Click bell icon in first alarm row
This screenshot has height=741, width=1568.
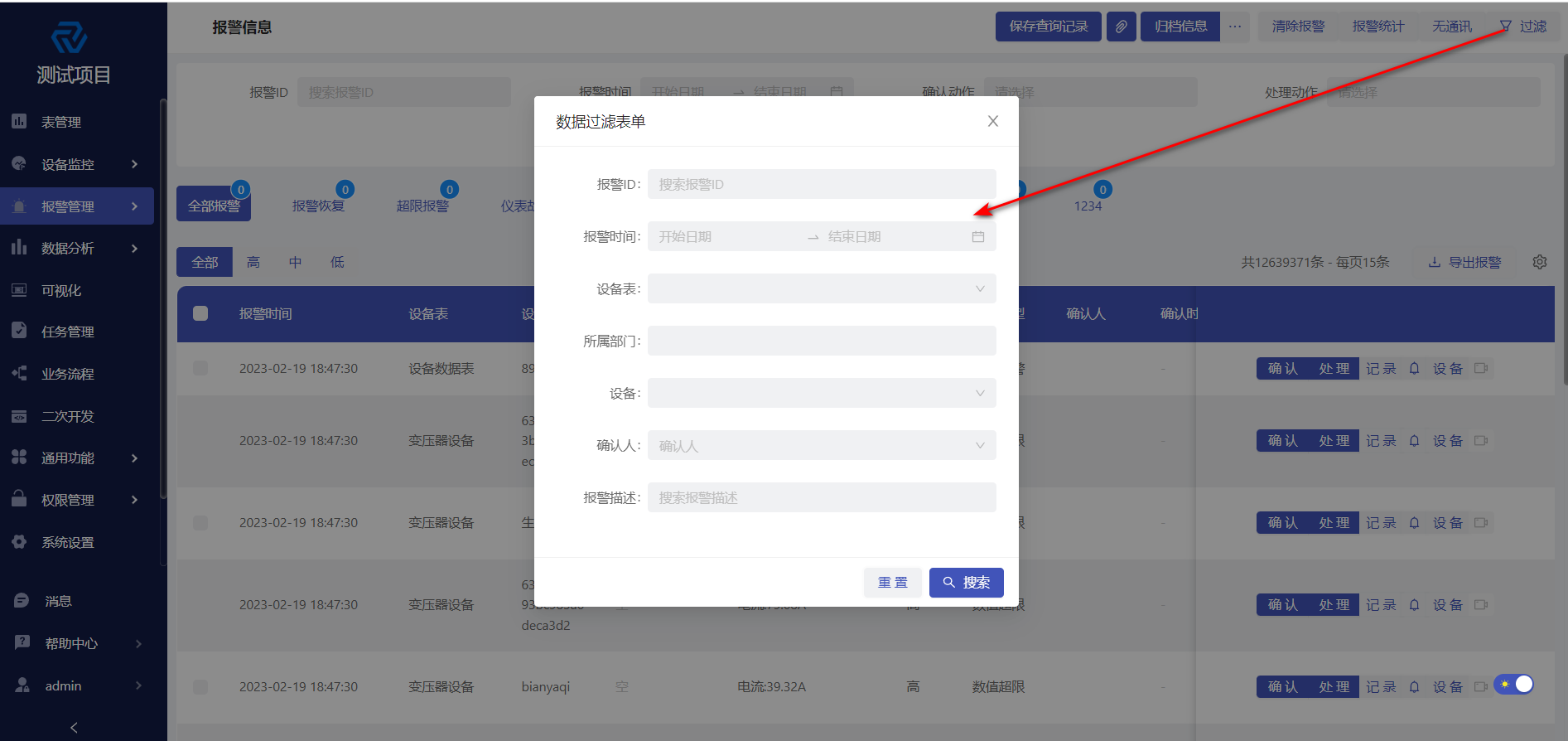pos(1415,368)
